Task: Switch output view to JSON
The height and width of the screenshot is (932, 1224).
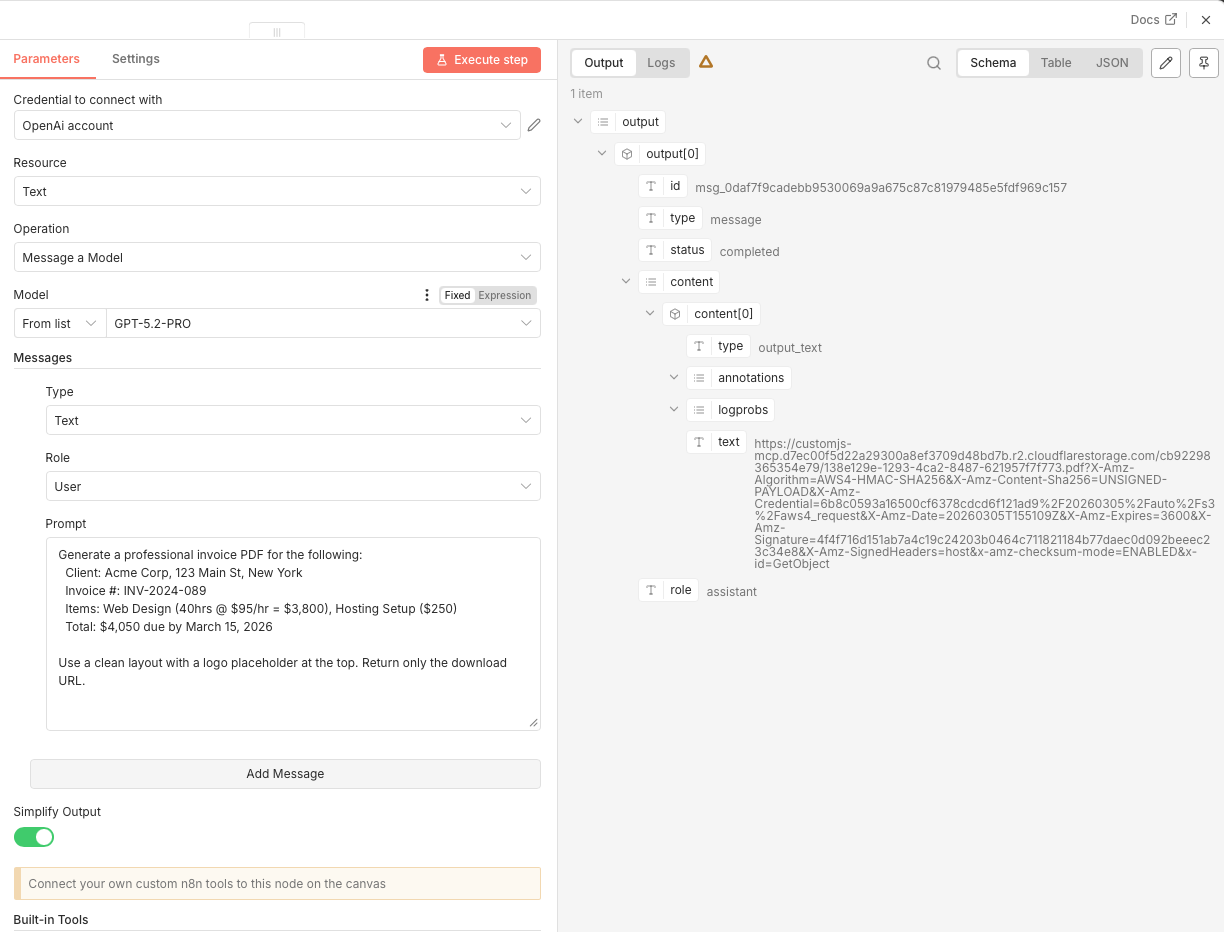Action: tap(1112, 62)
